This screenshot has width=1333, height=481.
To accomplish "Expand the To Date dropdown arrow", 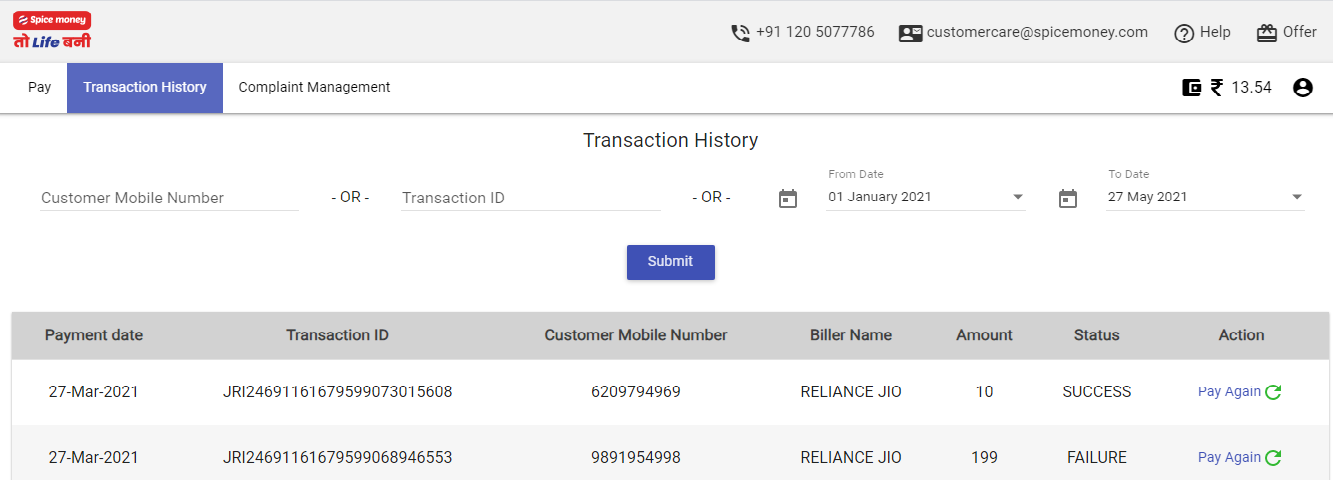I will (1297, 197).
